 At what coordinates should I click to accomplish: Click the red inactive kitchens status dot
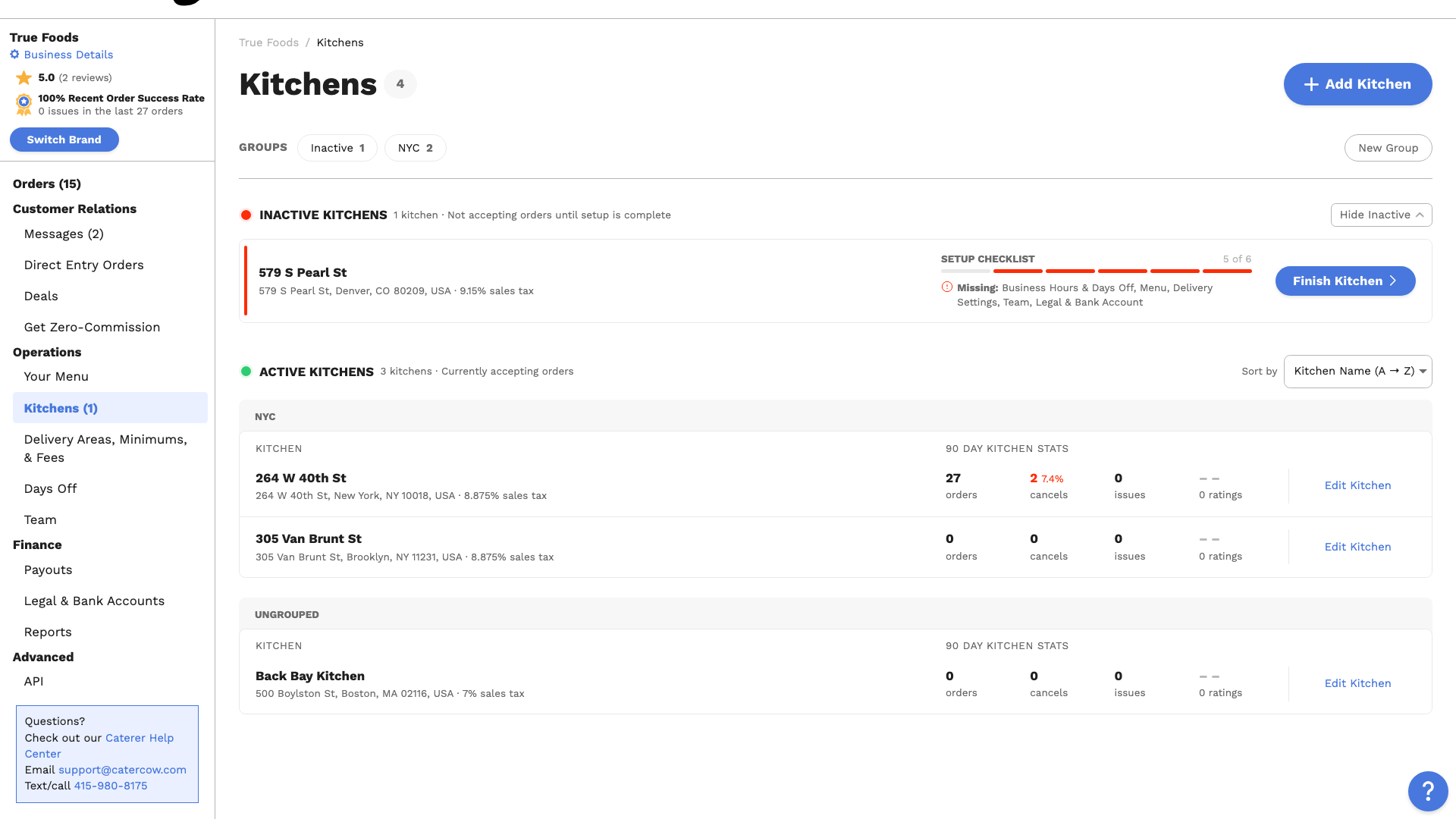click(x=246, y=215)
